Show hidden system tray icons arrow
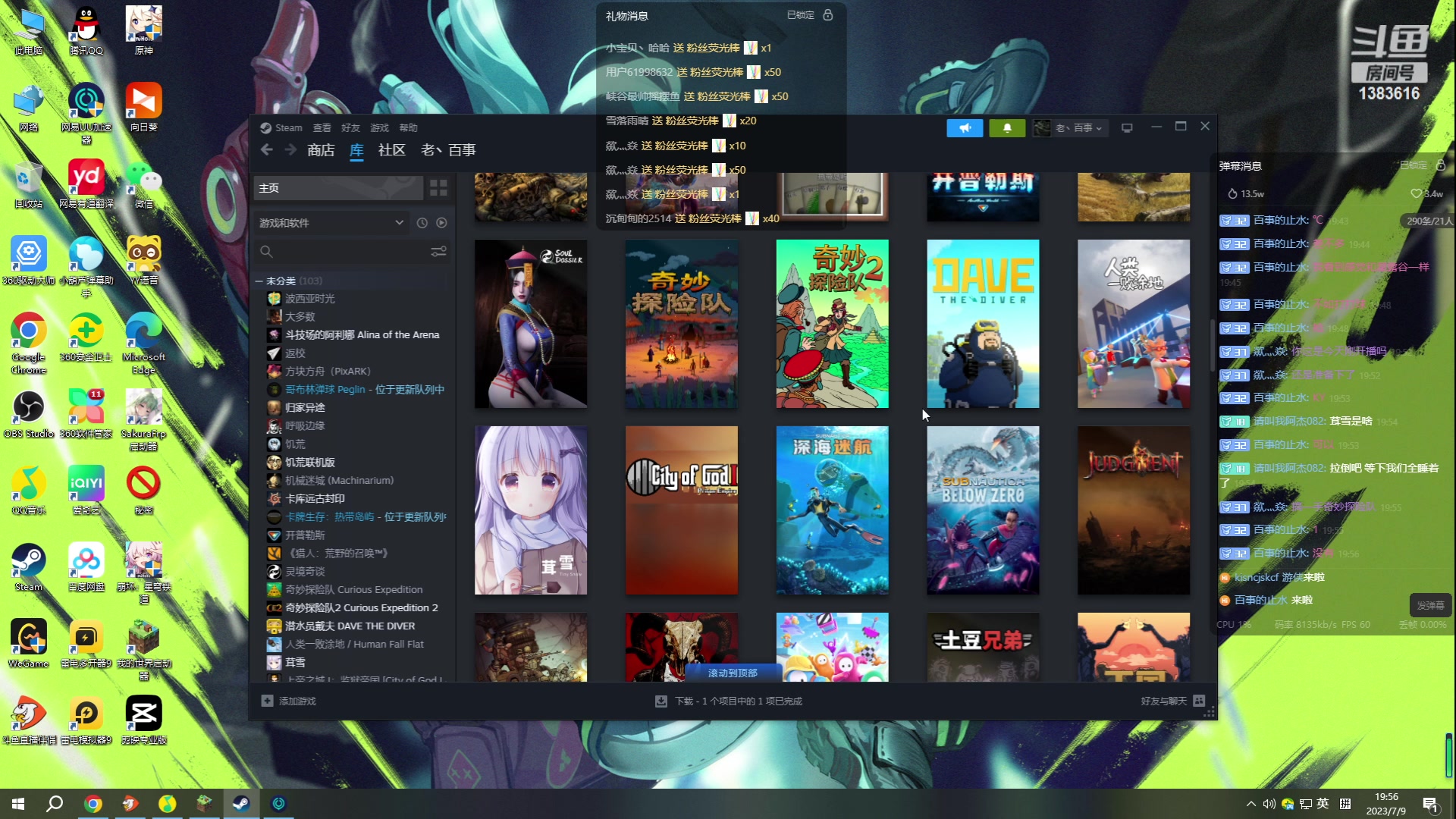The width and height of the screenshot is (1456, 819). (1250, 804)
